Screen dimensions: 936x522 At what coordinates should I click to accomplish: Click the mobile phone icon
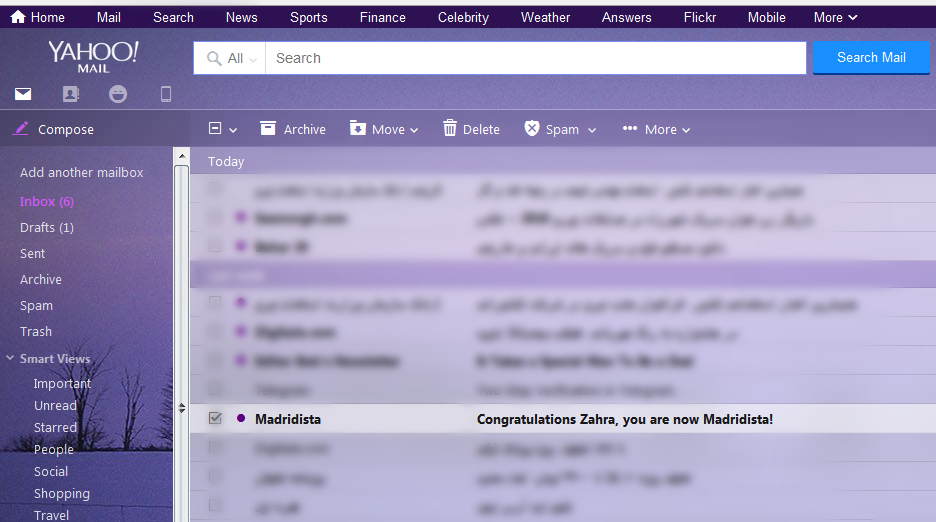[166, 94]
